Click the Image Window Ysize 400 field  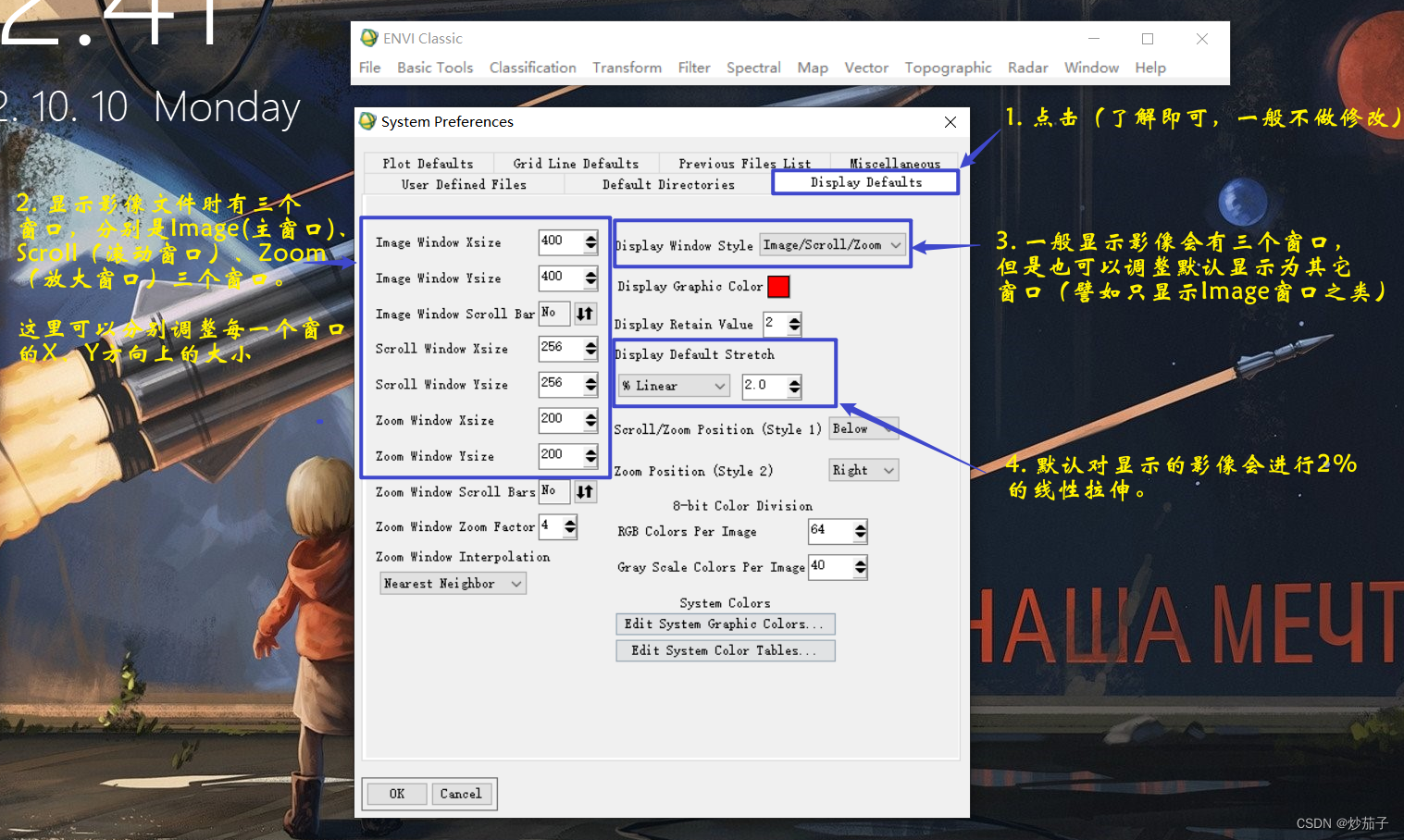(x=561, y=278)
